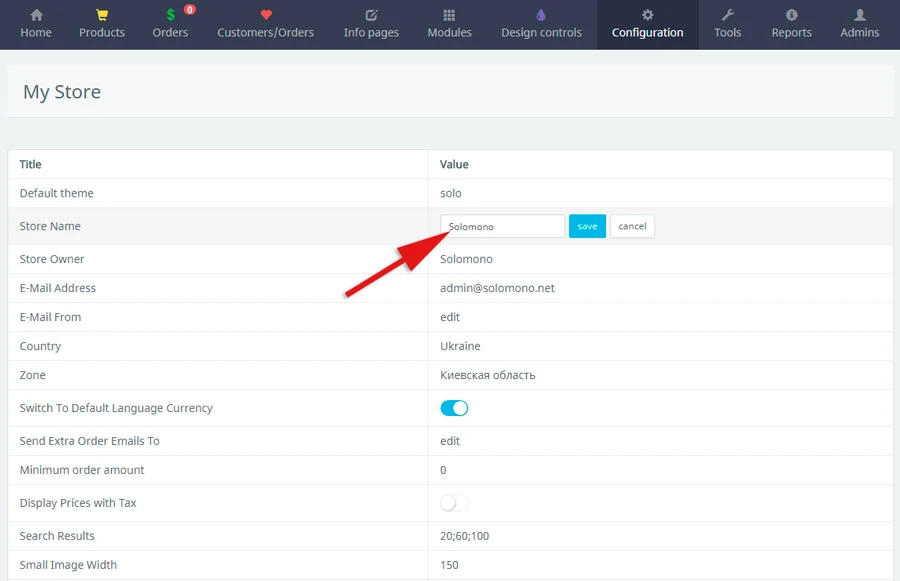Click the admin@solomono.net email value
The image size is (900, 581).
(x=497, y=288)
